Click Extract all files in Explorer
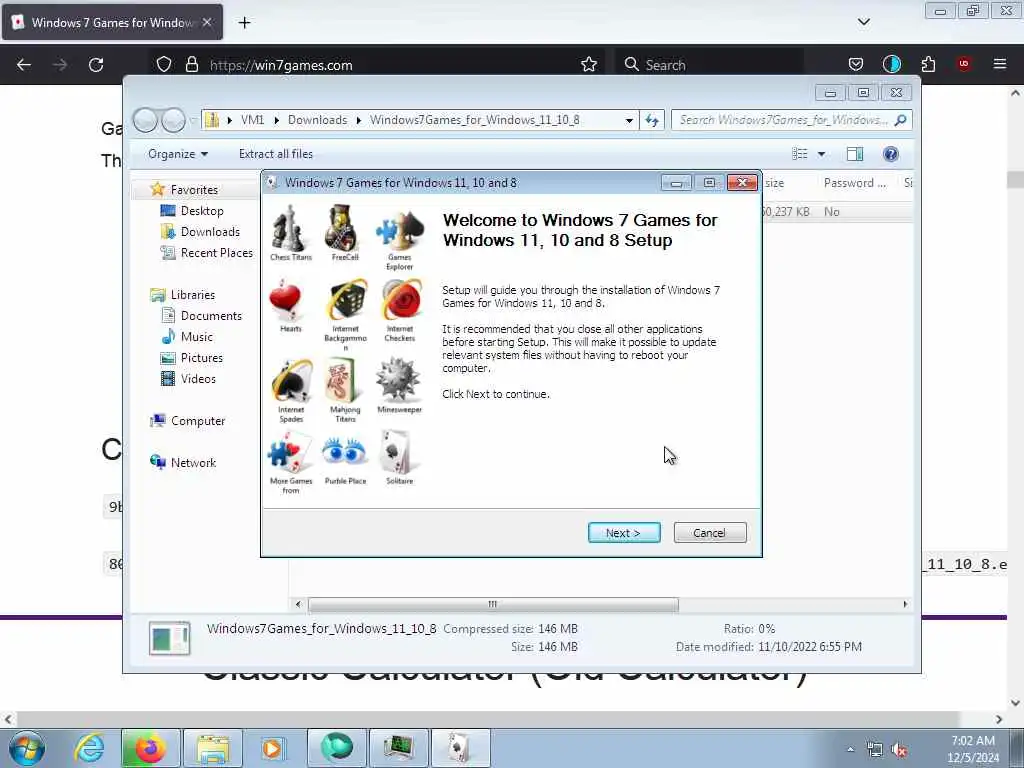1024x768 pixels. tap(276, 154)
